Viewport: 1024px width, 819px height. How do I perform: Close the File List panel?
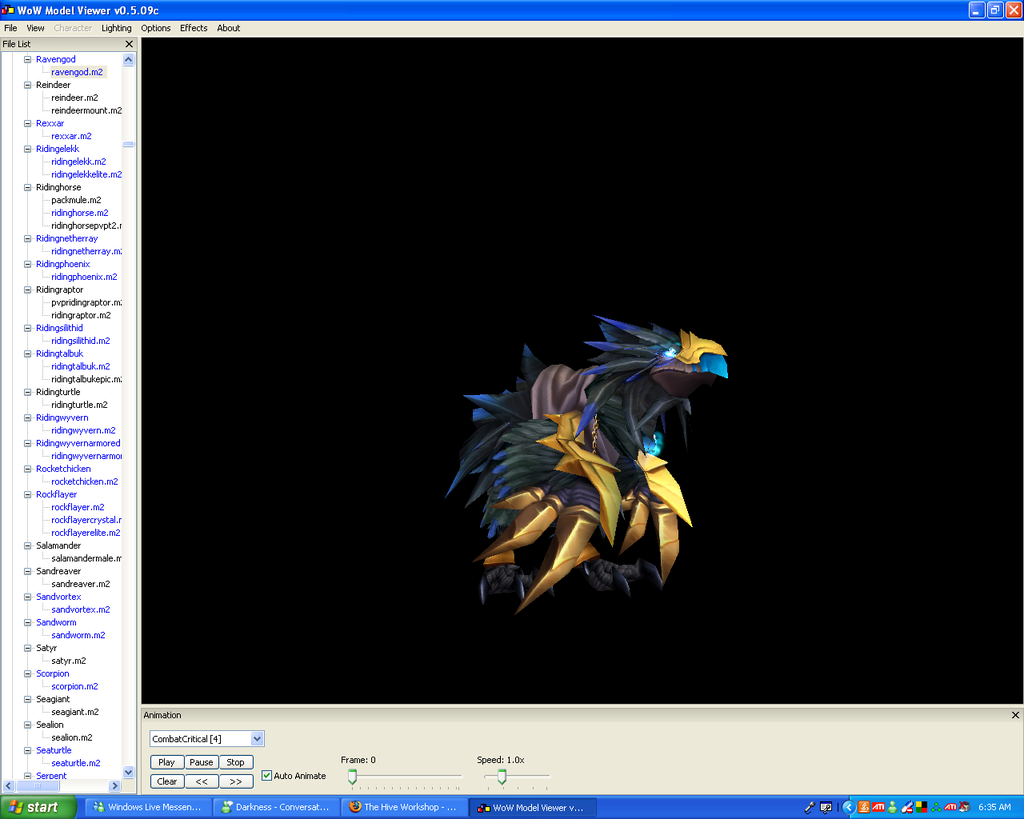129,44
